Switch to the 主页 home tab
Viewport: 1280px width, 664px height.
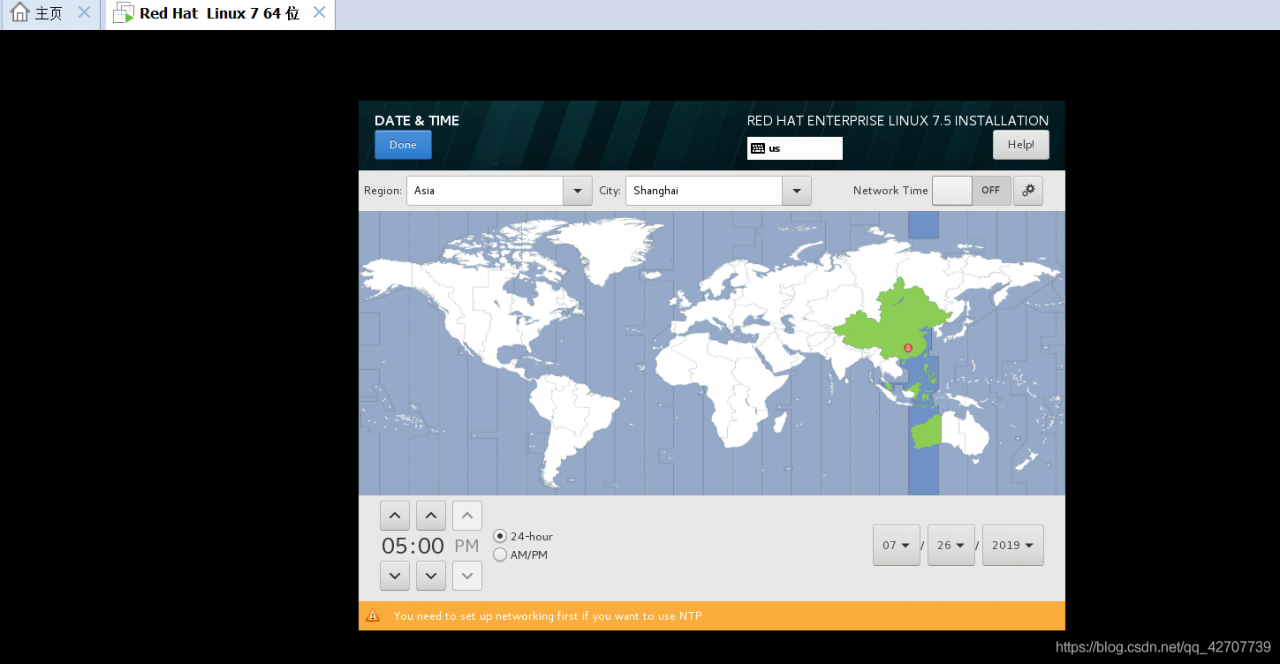tap(51, 14)
